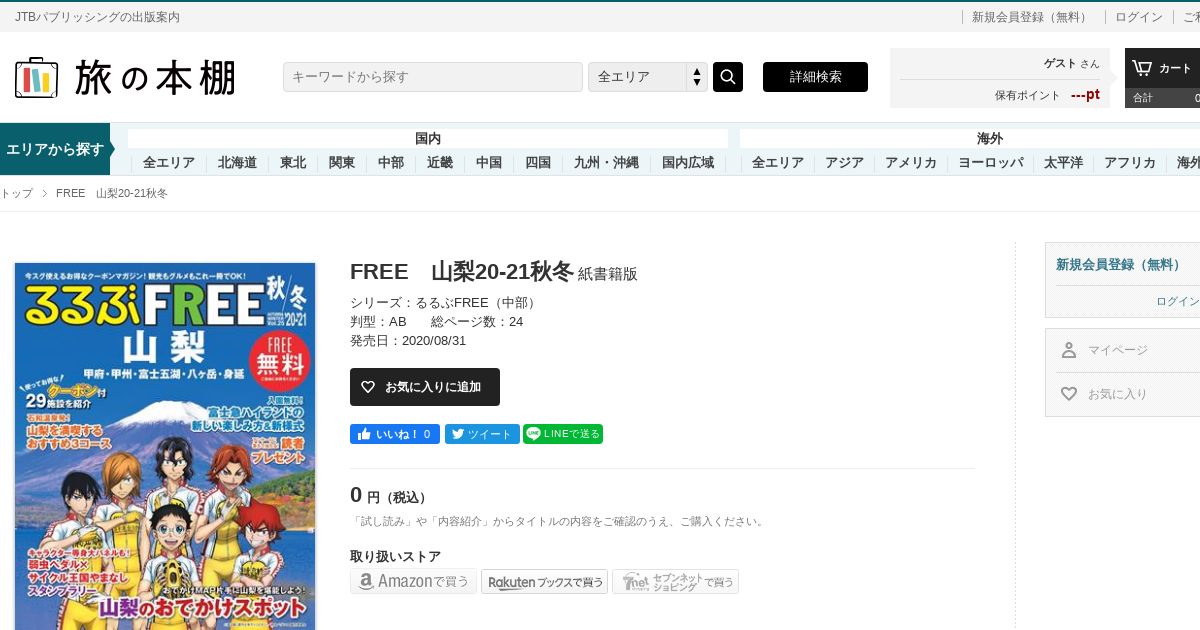Screen dimensions: 1200x630
Task: Open the shopping cart icon
Action: point(1141,68)
